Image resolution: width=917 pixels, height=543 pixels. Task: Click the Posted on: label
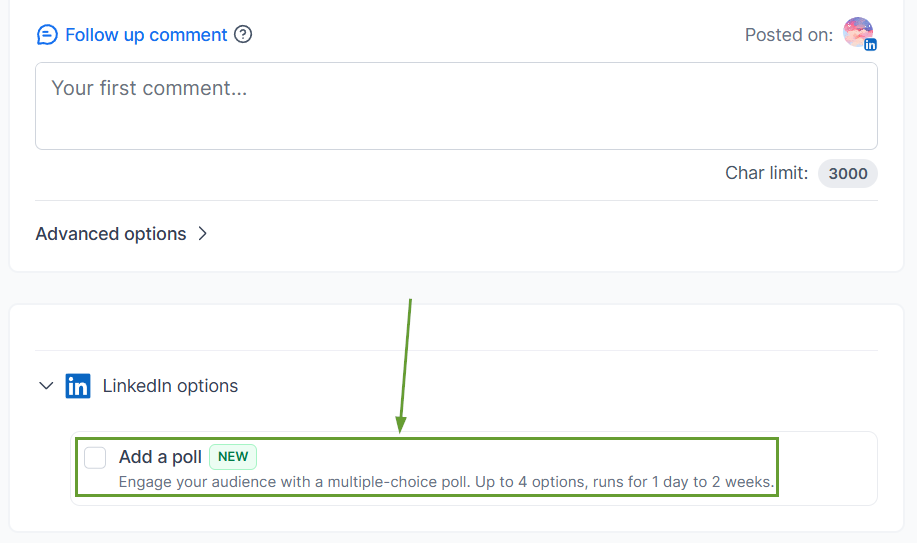click(x=789, y=35)
